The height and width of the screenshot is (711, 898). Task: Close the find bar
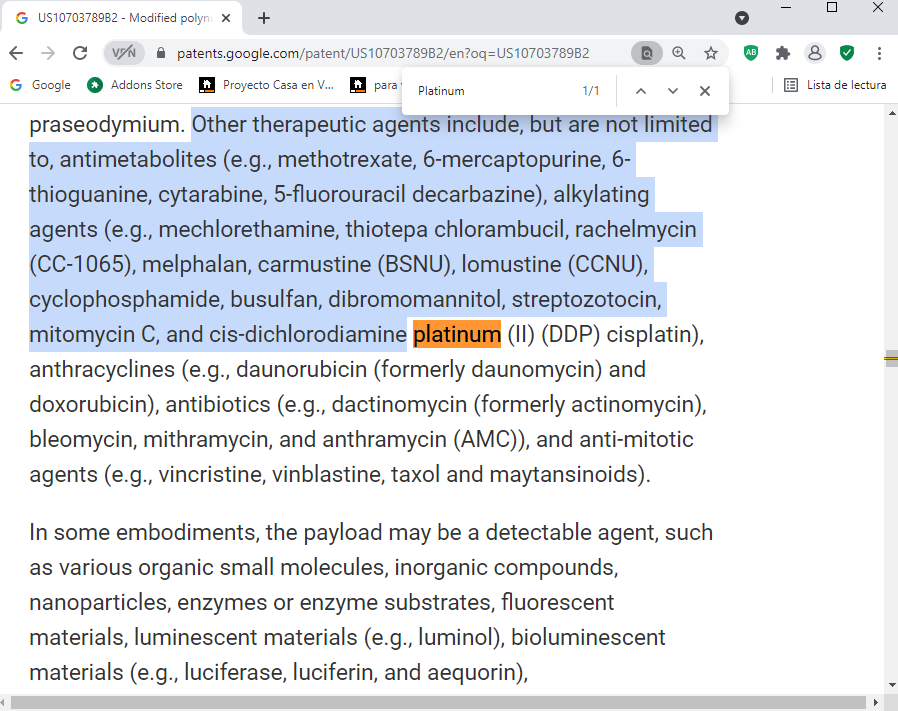[705, 91]
